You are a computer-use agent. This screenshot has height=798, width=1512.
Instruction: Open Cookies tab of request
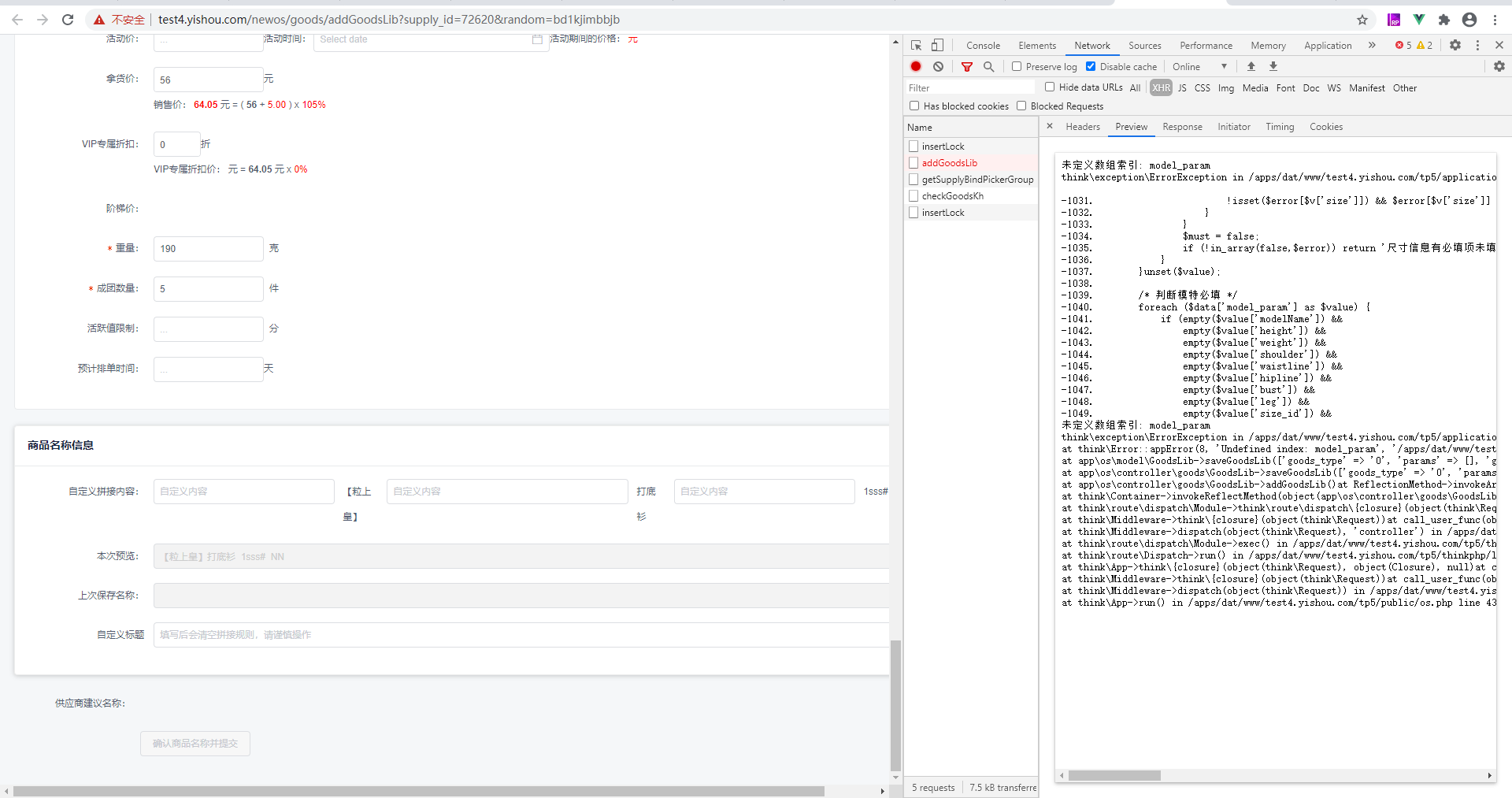(1326, 127)
